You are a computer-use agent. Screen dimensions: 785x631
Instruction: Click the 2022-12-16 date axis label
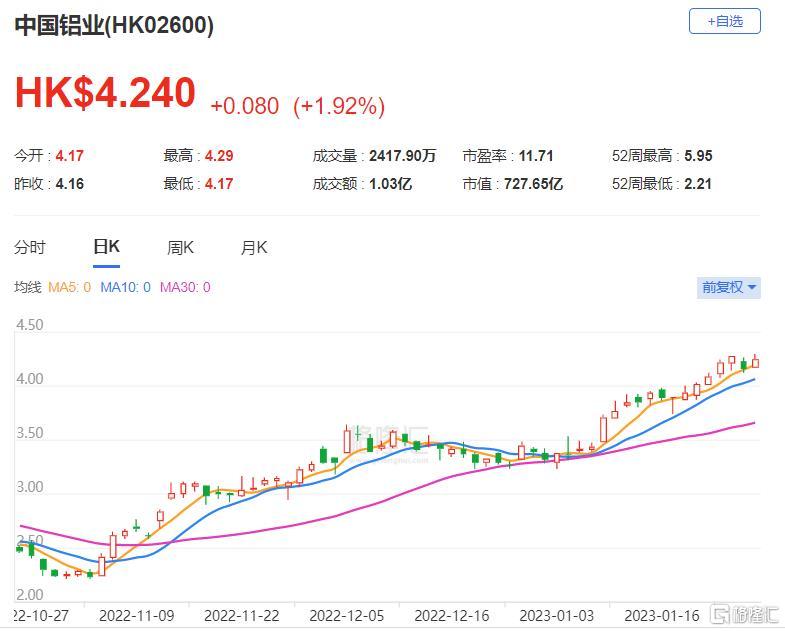452,615
